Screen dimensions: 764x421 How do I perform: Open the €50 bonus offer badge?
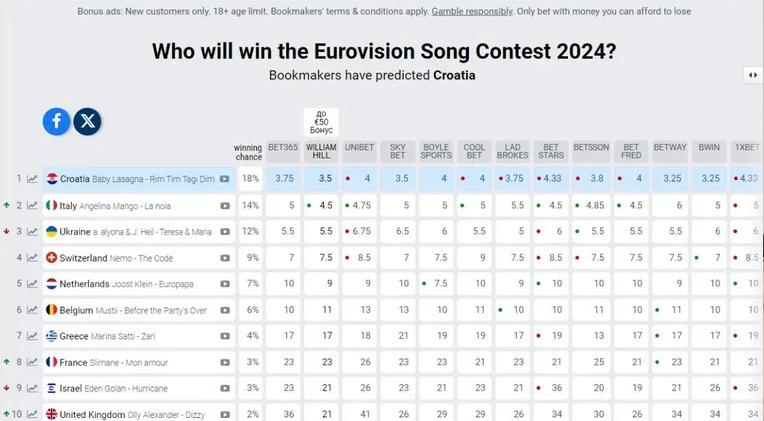(x=321, y=122)
